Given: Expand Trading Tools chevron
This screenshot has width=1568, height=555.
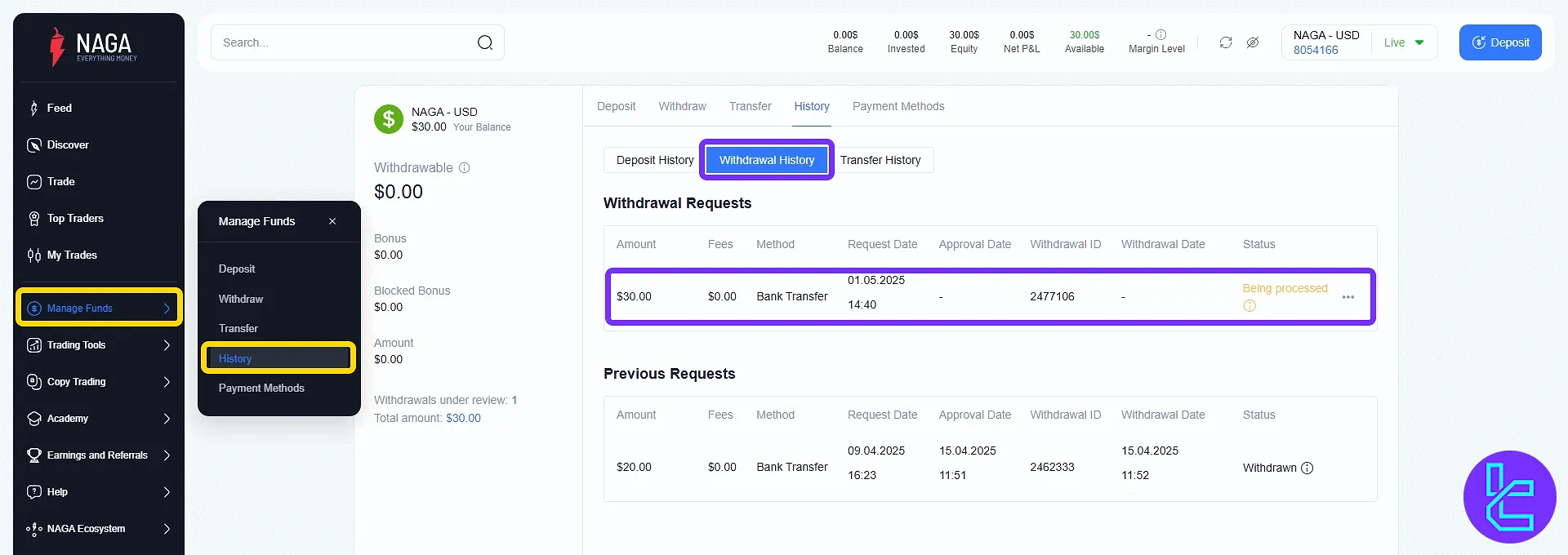Looking at the screenshot, I should pyautogui.click(x=167, y=344).
